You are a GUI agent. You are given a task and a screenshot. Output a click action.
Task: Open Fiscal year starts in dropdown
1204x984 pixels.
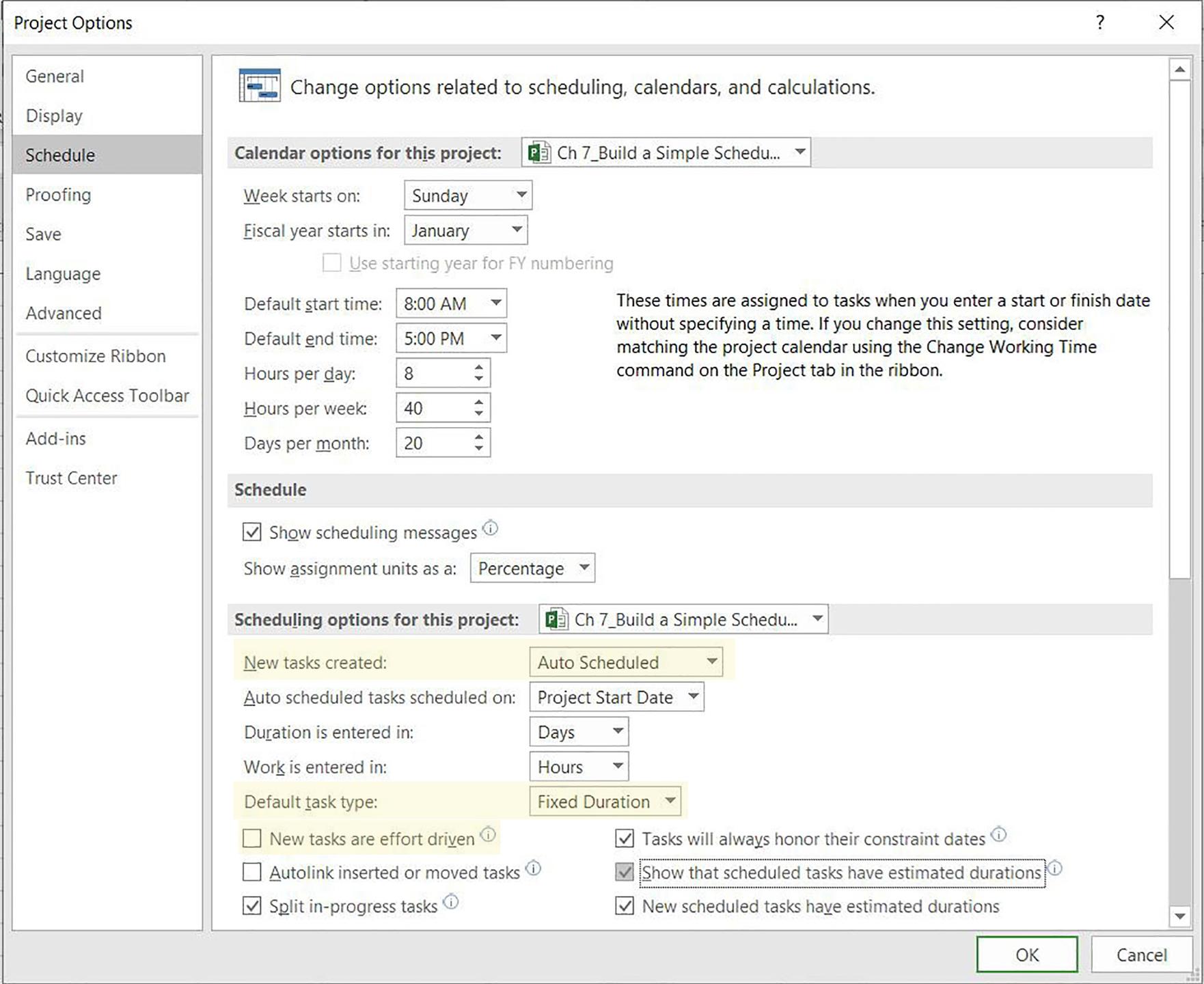pos(466,230)
